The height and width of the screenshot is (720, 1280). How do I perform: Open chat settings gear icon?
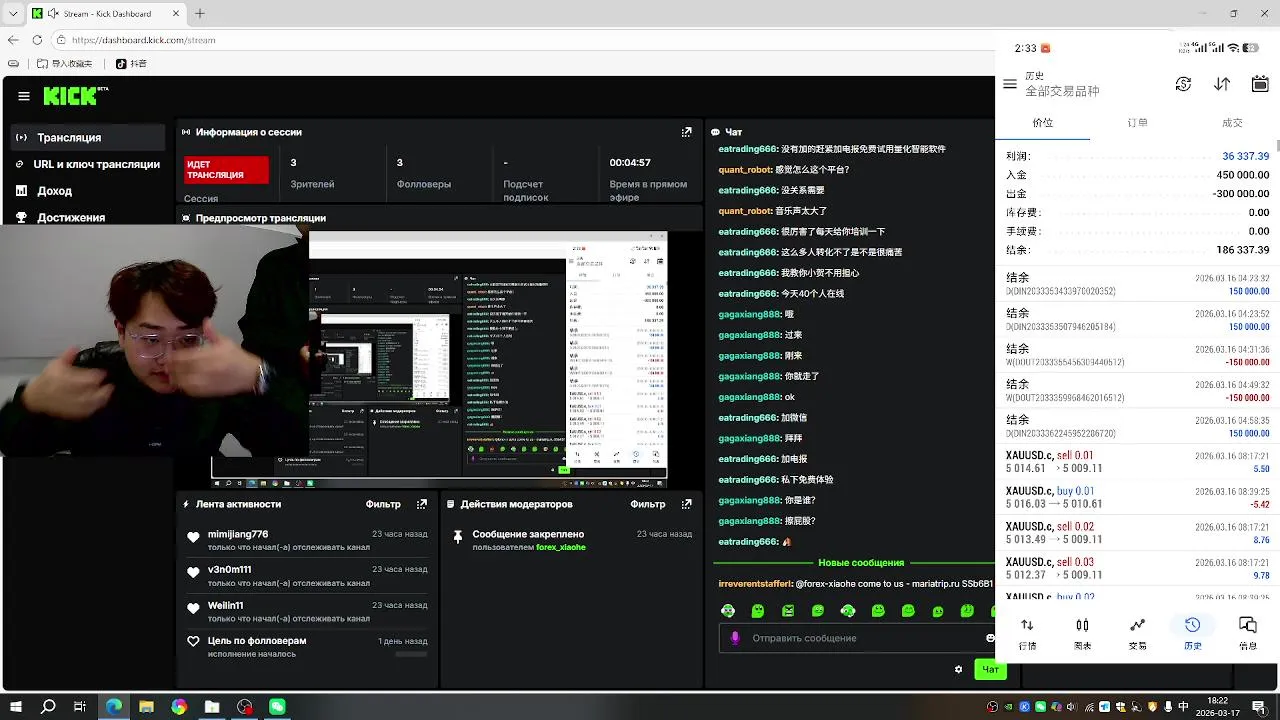(x=958, y=669)
